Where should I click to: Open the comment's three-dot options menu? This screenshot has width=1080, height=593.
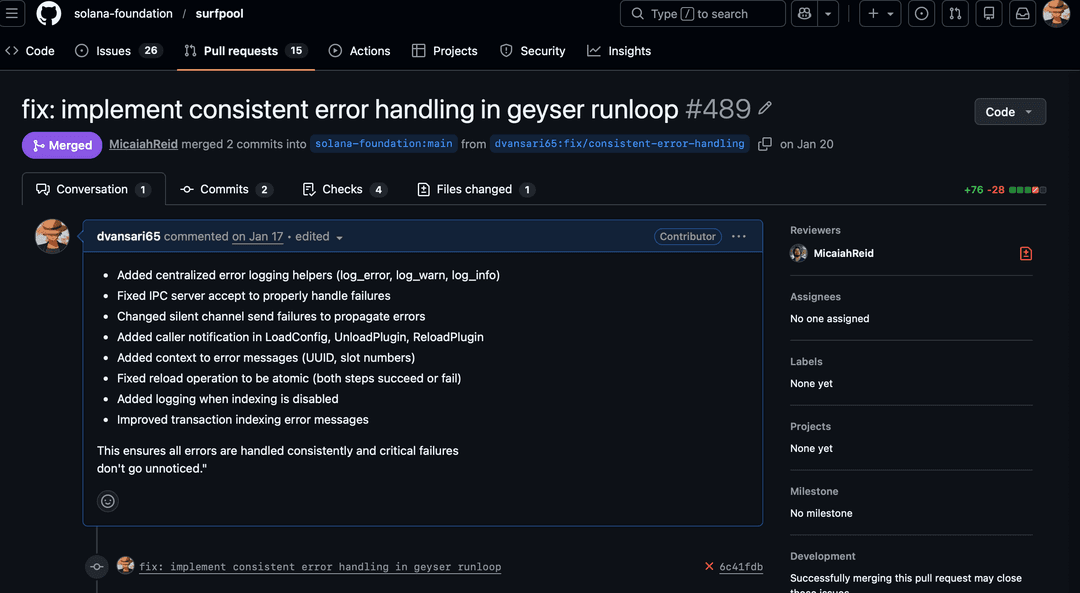tap(738, 237)
